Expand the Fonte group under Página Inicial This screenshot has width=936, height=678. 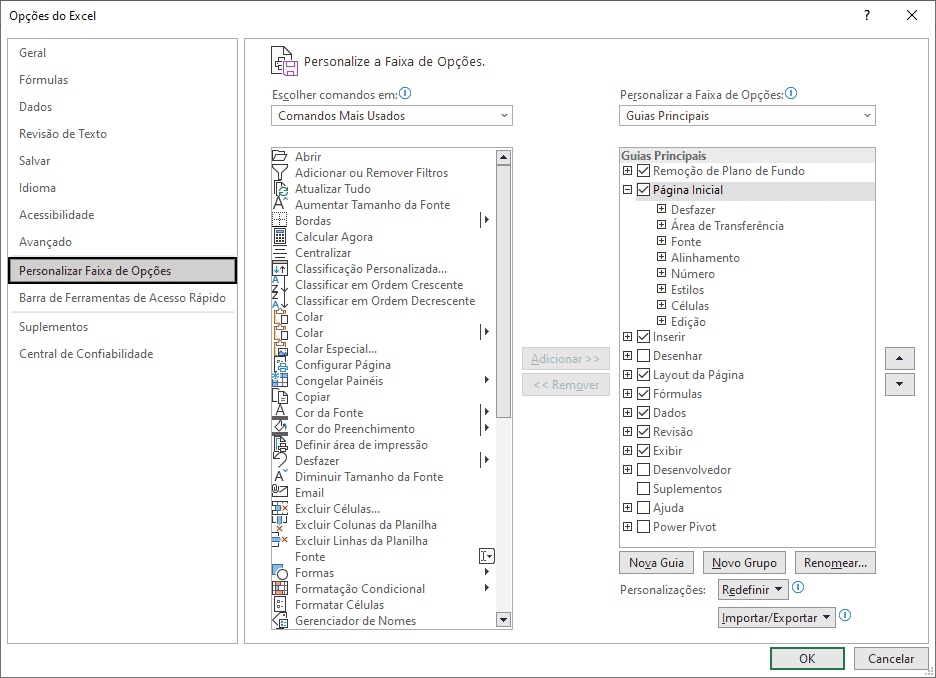(661, 241)
